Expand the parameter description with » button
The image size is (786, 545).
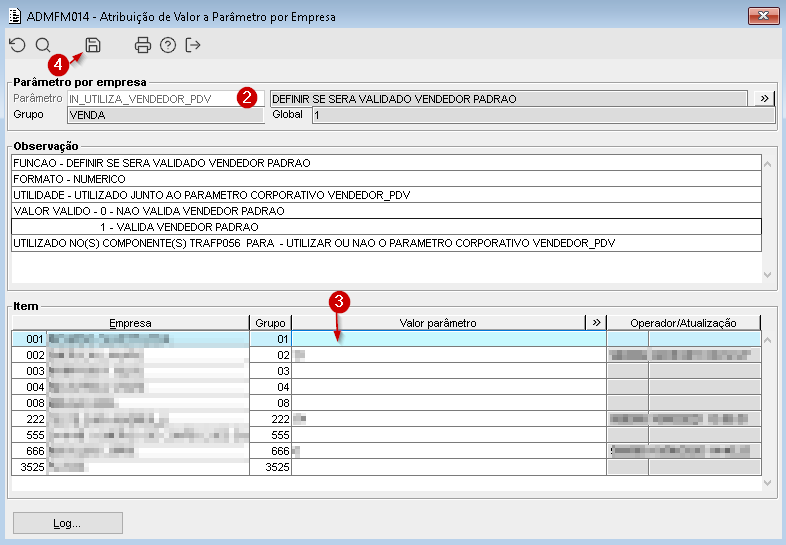[764, 98]
